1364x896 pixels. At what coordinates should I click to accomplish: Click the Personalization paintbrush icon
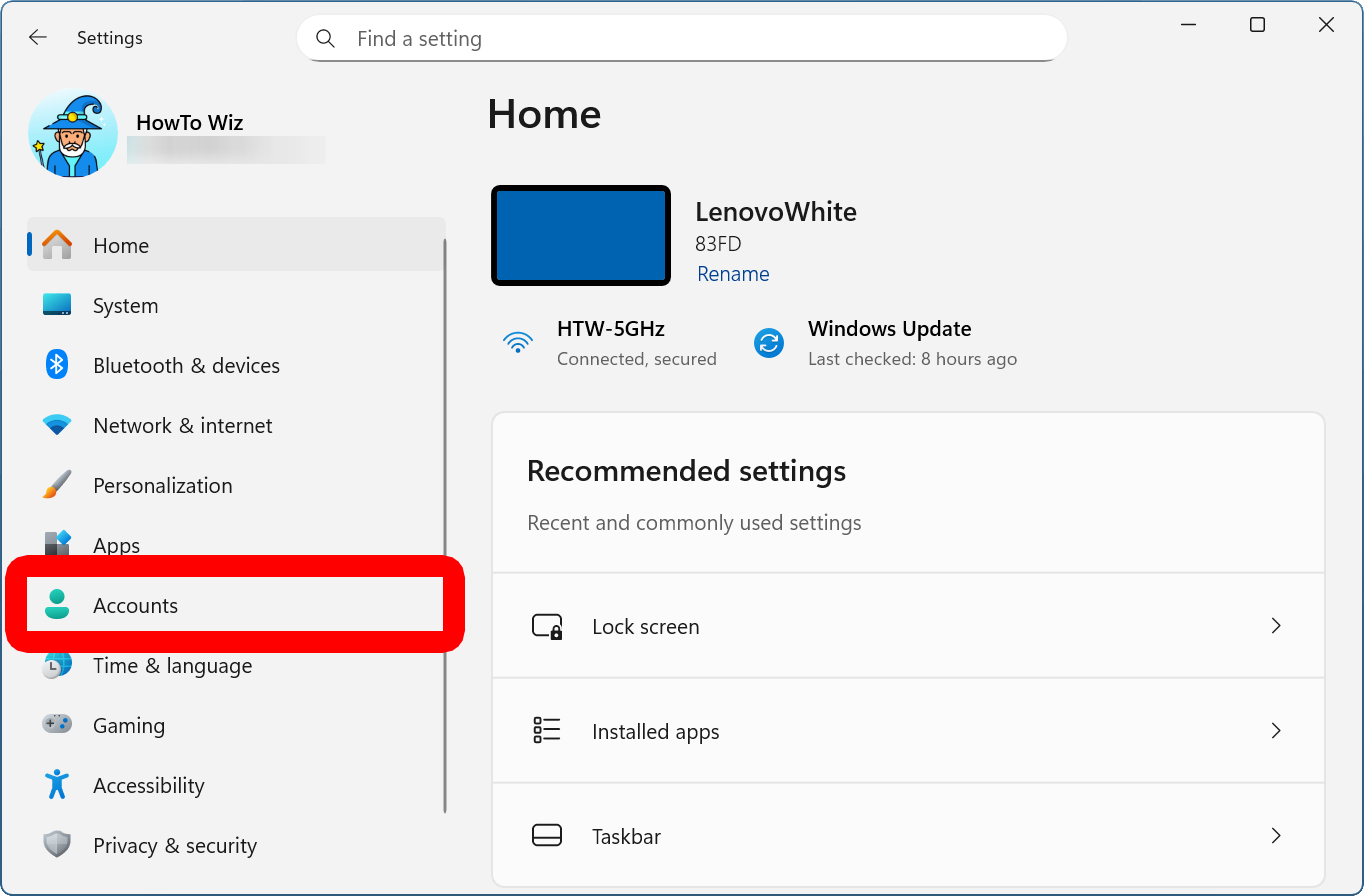[57, 485]
